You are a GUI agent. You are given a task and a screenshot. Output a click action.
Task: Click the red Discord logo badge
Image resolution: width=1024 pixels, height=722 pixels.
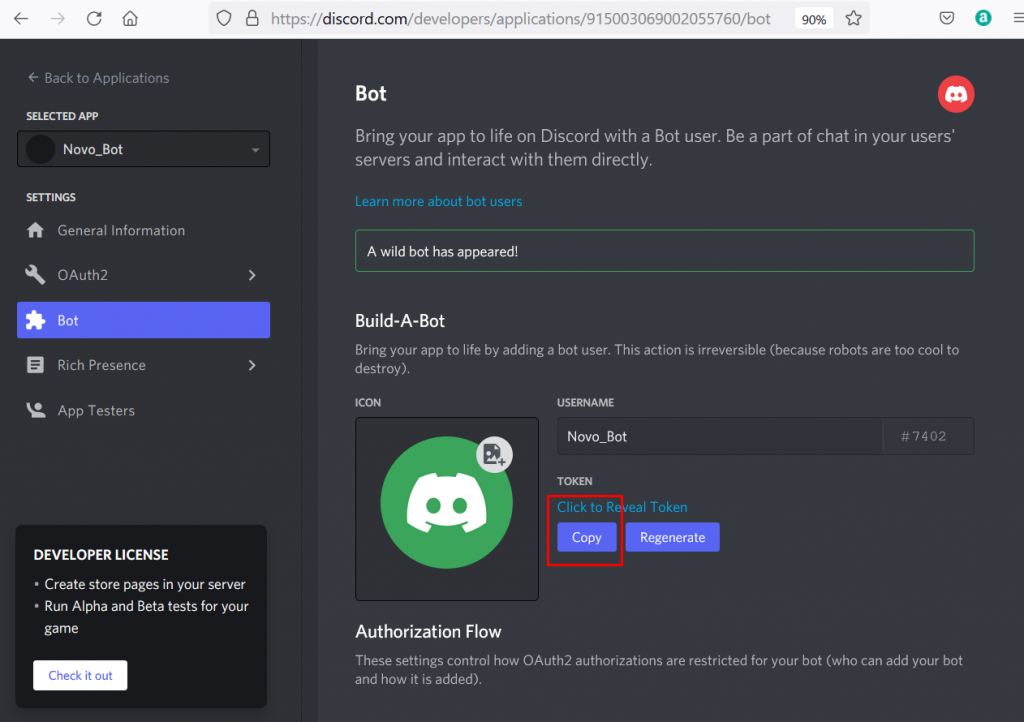pos(956,94)
